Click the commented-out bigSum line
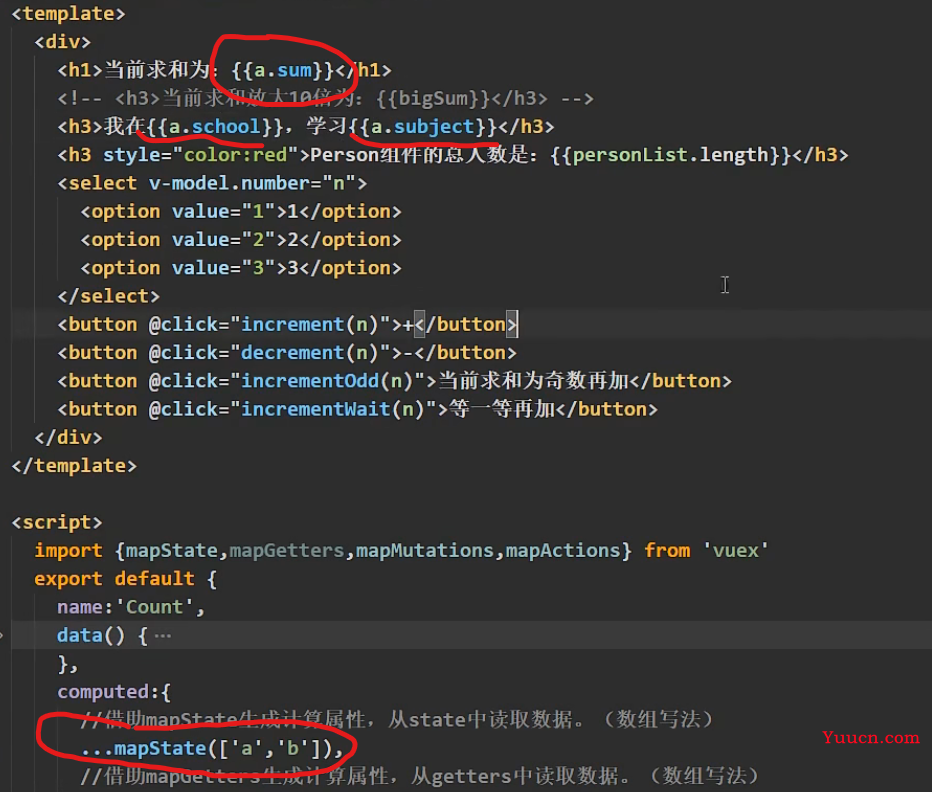Image resolution: width=932 pixels, height=792 pixels. point(325,99)
